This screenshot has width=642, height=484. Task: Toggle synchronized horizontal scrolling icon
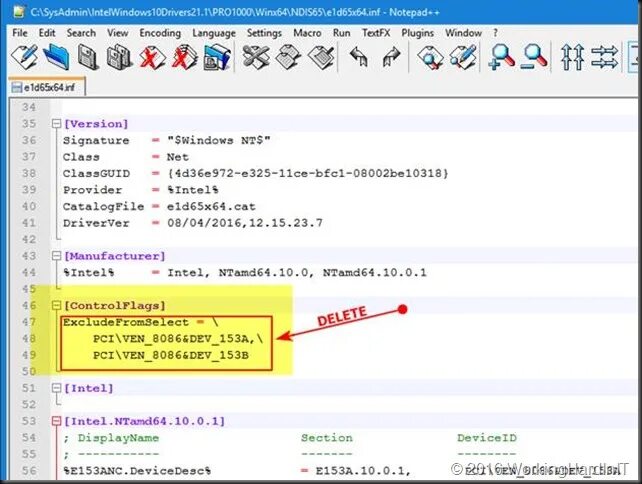(604, 57)
